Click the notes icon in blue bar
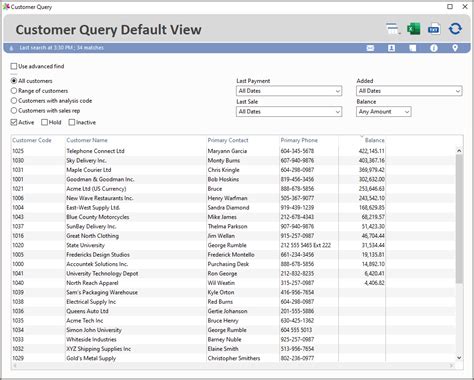 413,48
